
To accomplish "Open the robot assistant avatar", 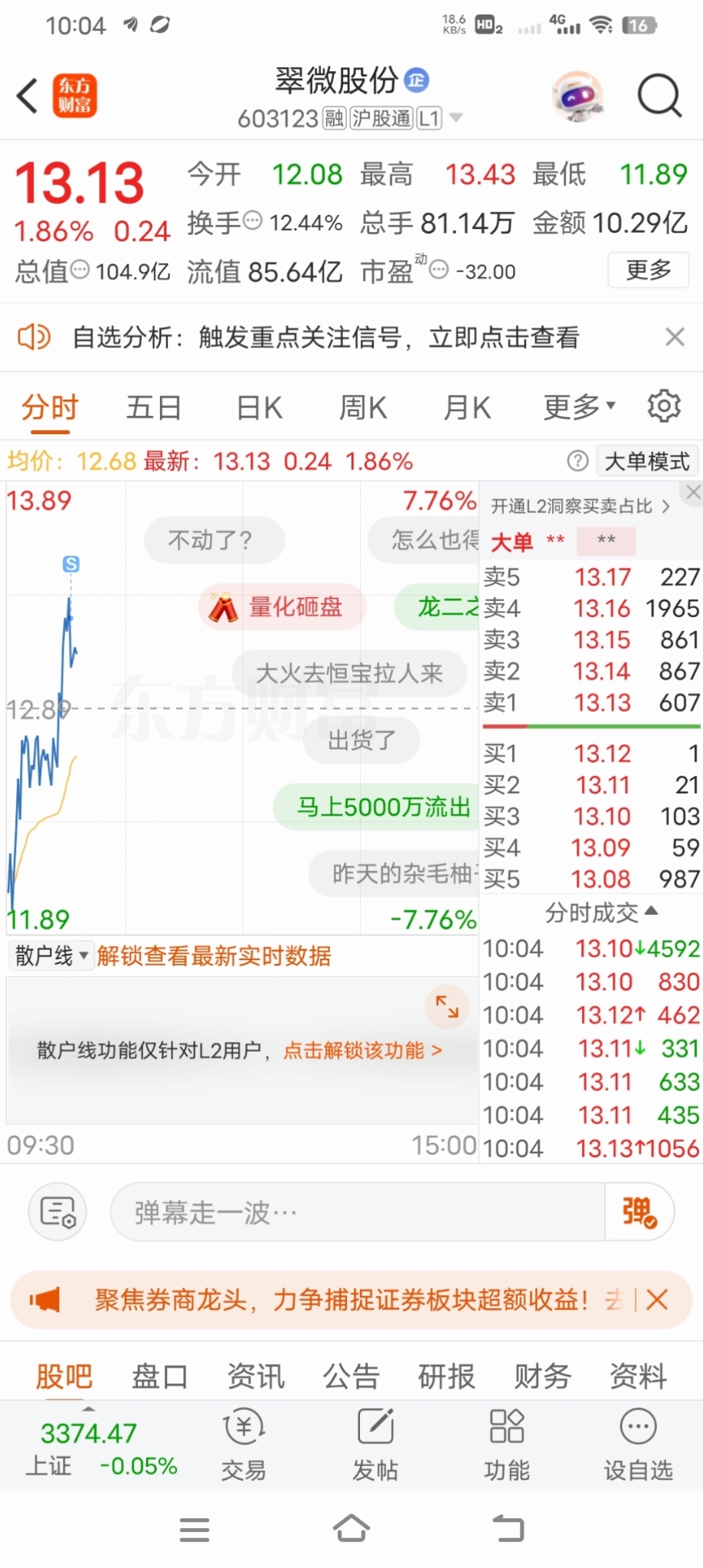I will click(578, 96).
